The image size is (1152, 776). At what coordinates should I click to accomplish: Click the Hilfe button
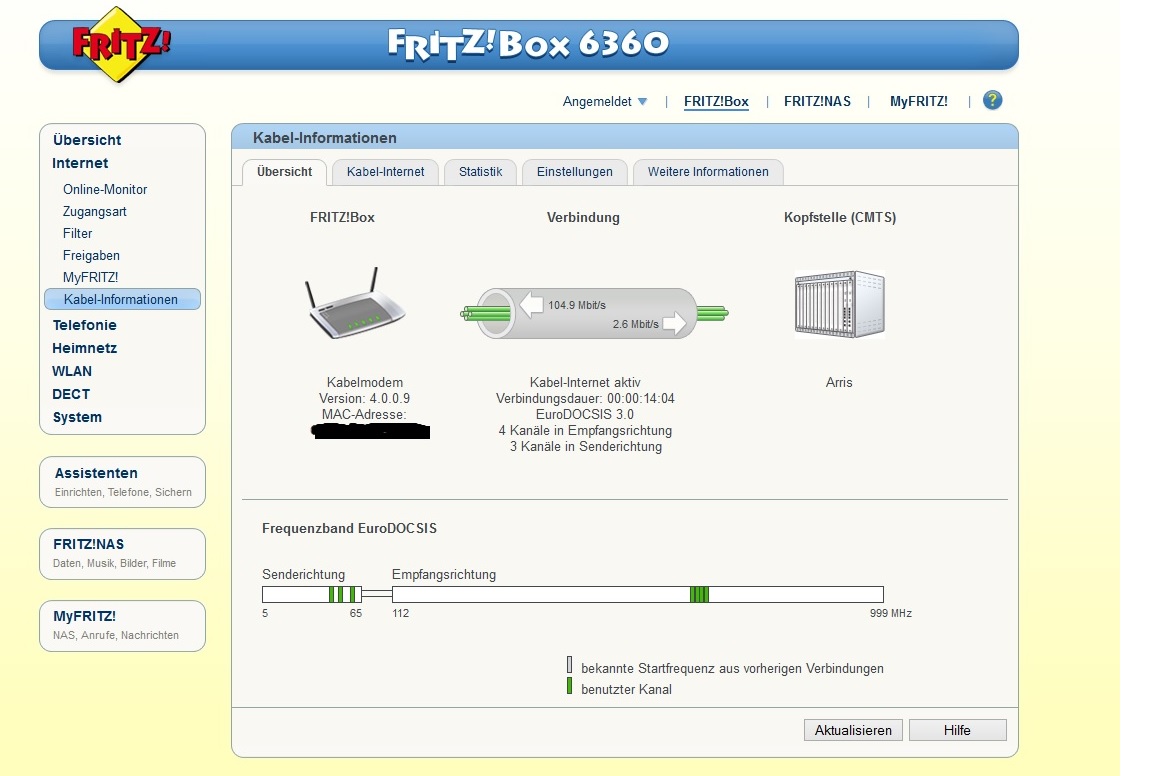[x=957, y=730]
